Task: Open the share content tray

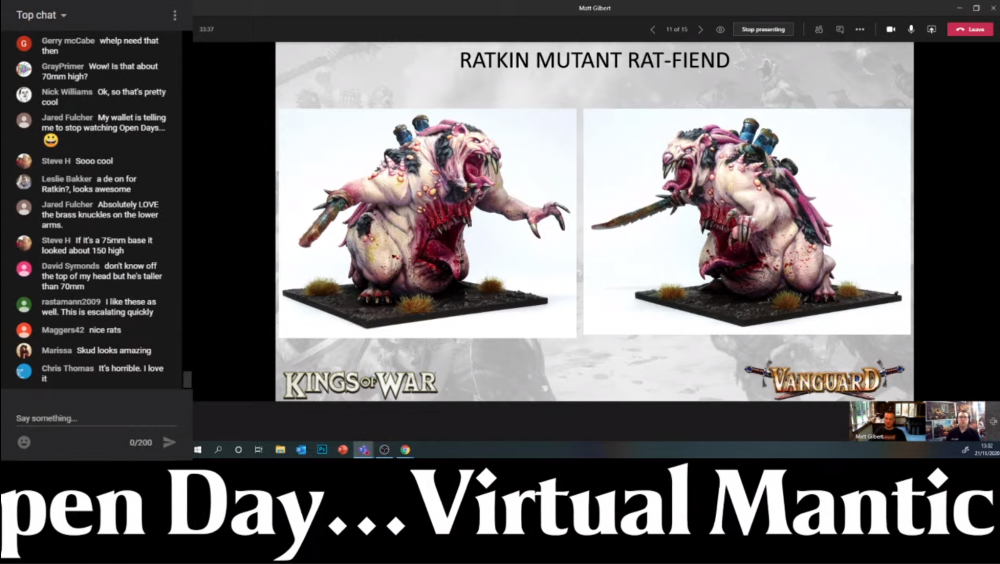Action: 931,30
